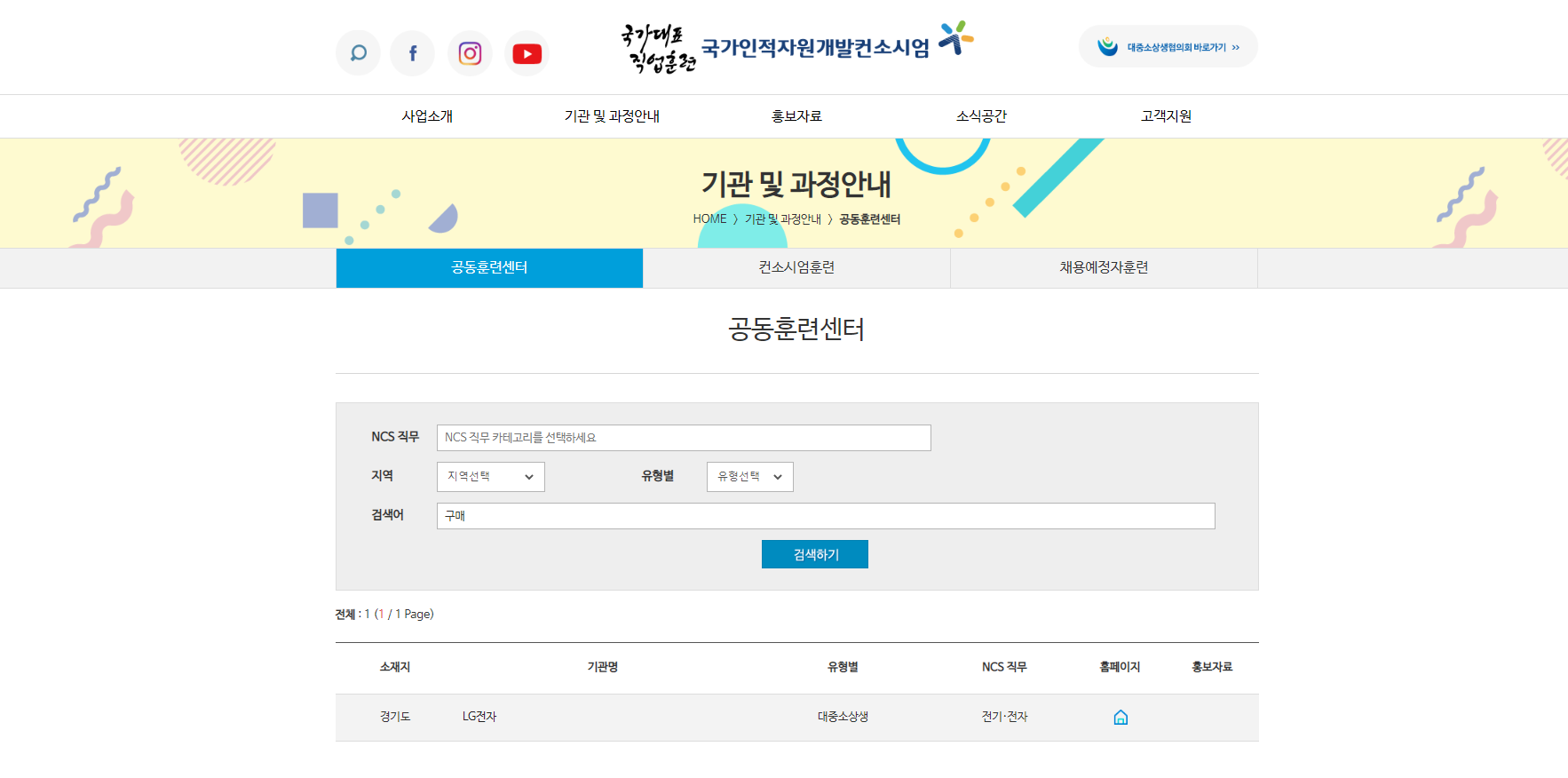Click the search magnifier icon
Image resolution: width=1568 pixels, height=778 pixels.
pyautogui.click(x=358, y=53)
